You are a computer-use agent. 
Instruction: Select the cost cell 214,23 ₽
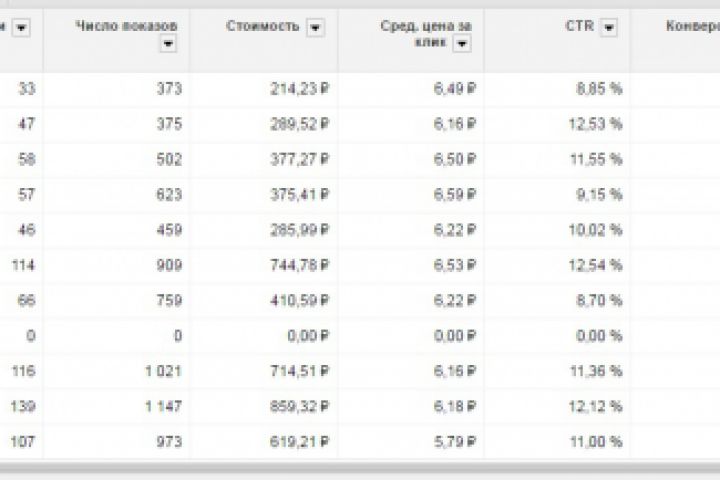[x=300, y=88]
